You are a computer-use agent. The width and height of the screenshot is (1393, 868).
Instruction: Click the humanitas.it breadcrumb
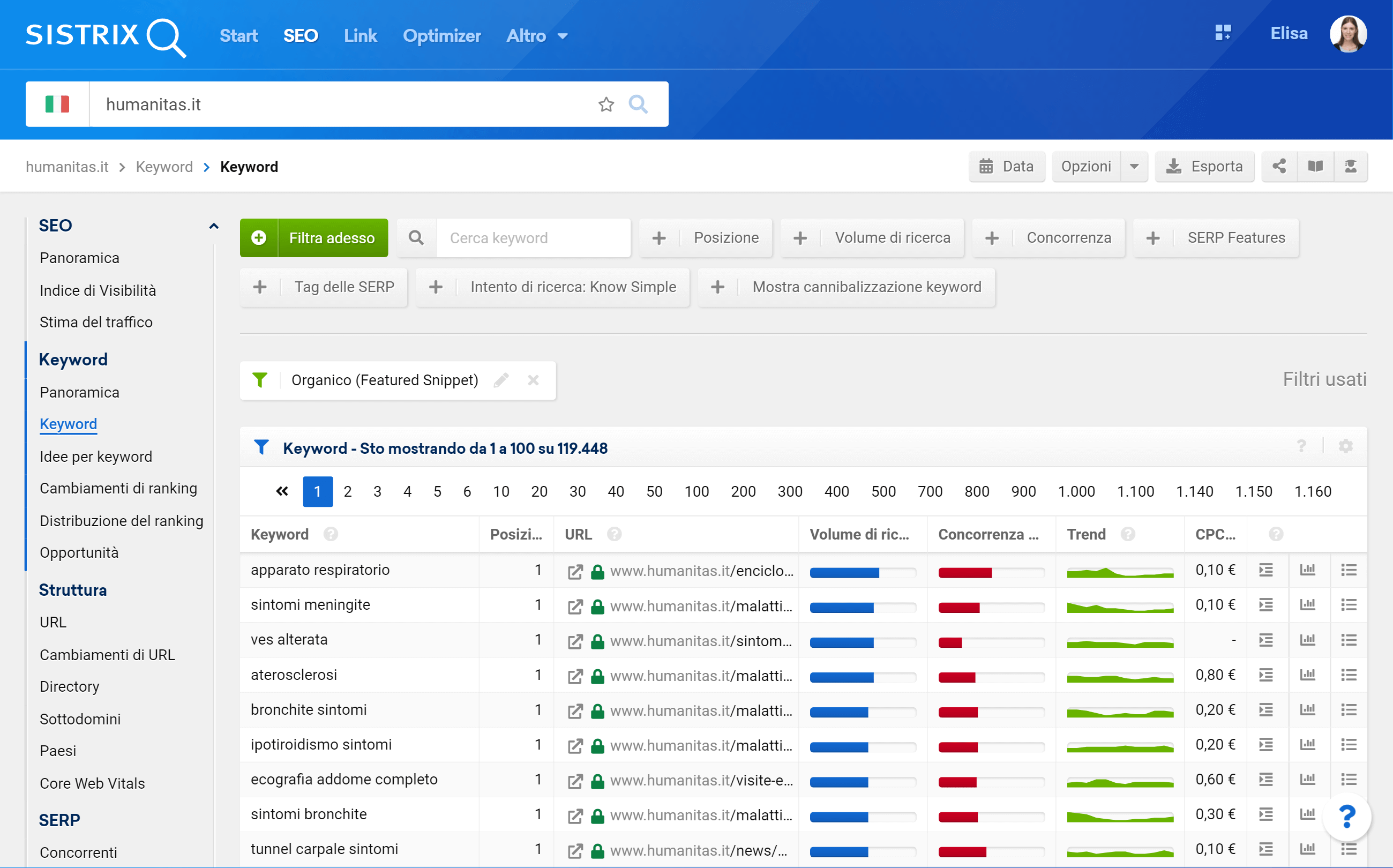tap(66, 167)
